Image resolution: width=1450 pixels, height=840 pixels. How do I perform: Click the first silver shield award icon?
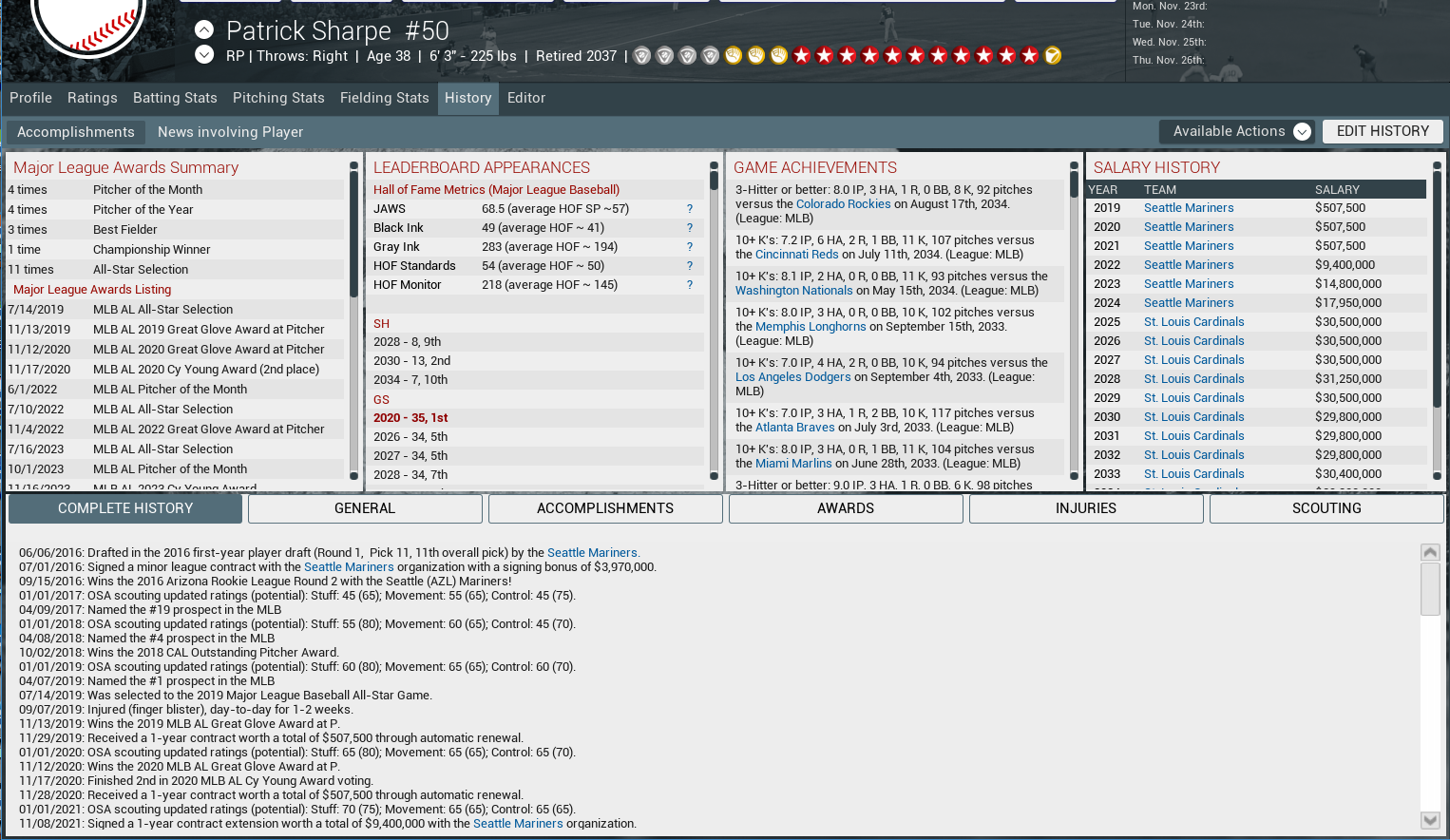(642, 56)
